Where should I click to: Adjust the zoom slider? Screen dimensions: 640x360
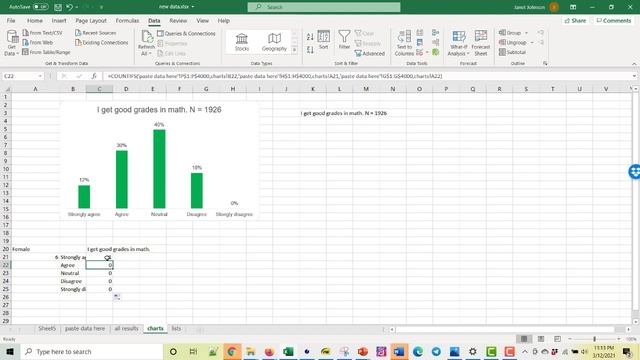point(594,339)
